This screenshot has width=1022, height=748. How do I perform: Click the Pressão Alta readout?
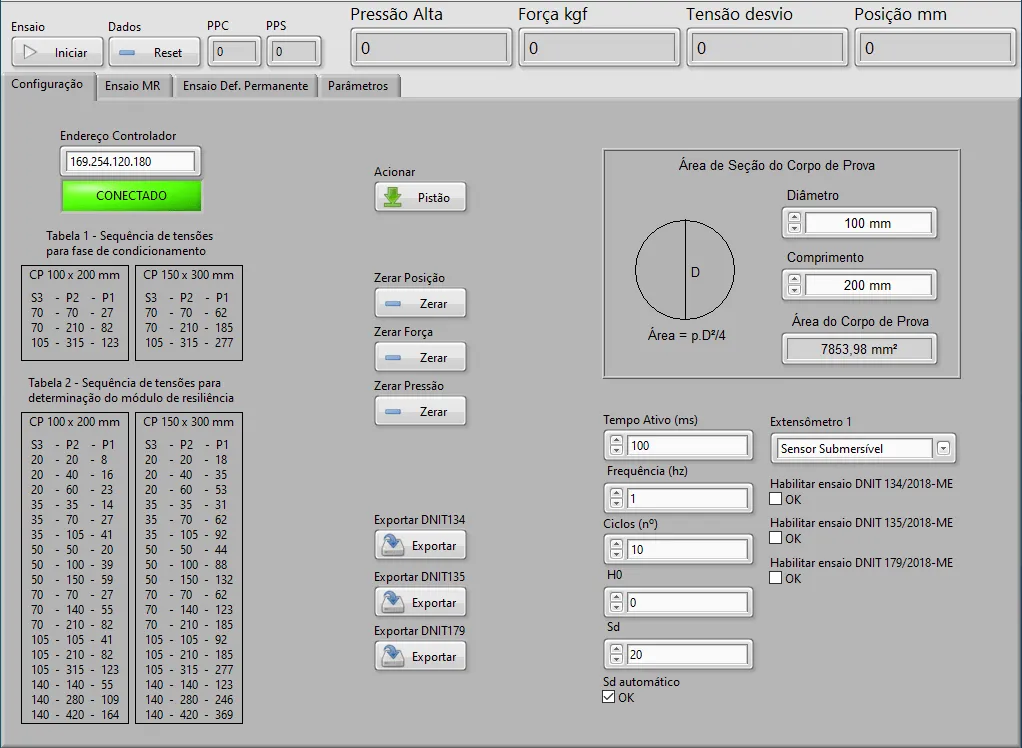(x=431, y=48)
